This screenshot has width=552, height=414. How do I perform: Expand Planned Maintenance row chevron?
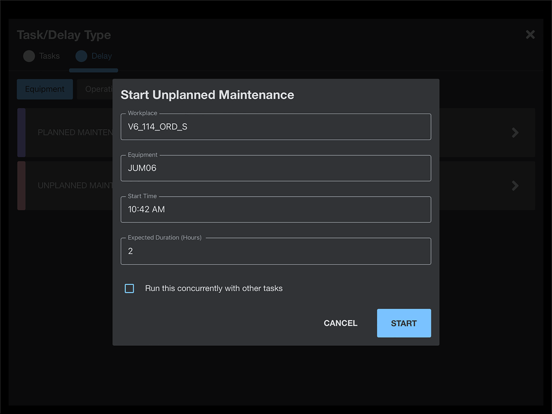(x=515, y=132)
